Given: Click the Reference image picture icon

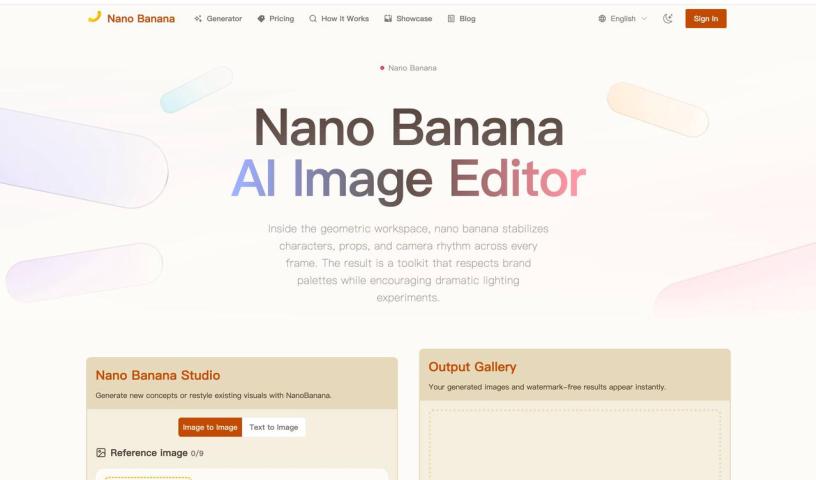Looking at the screenshot, I should (101, 453).
